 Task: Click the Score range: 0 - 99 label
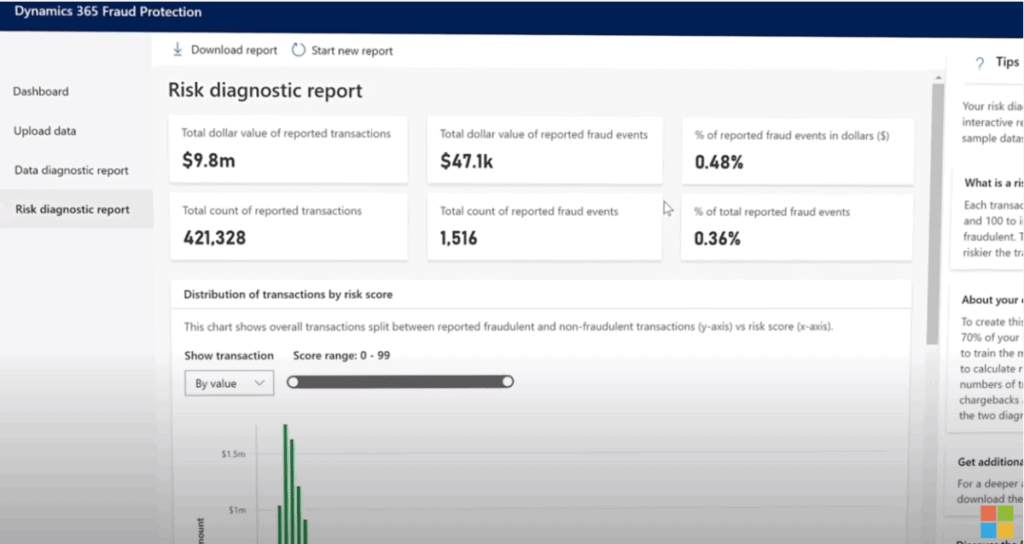[x=342, y=355]
